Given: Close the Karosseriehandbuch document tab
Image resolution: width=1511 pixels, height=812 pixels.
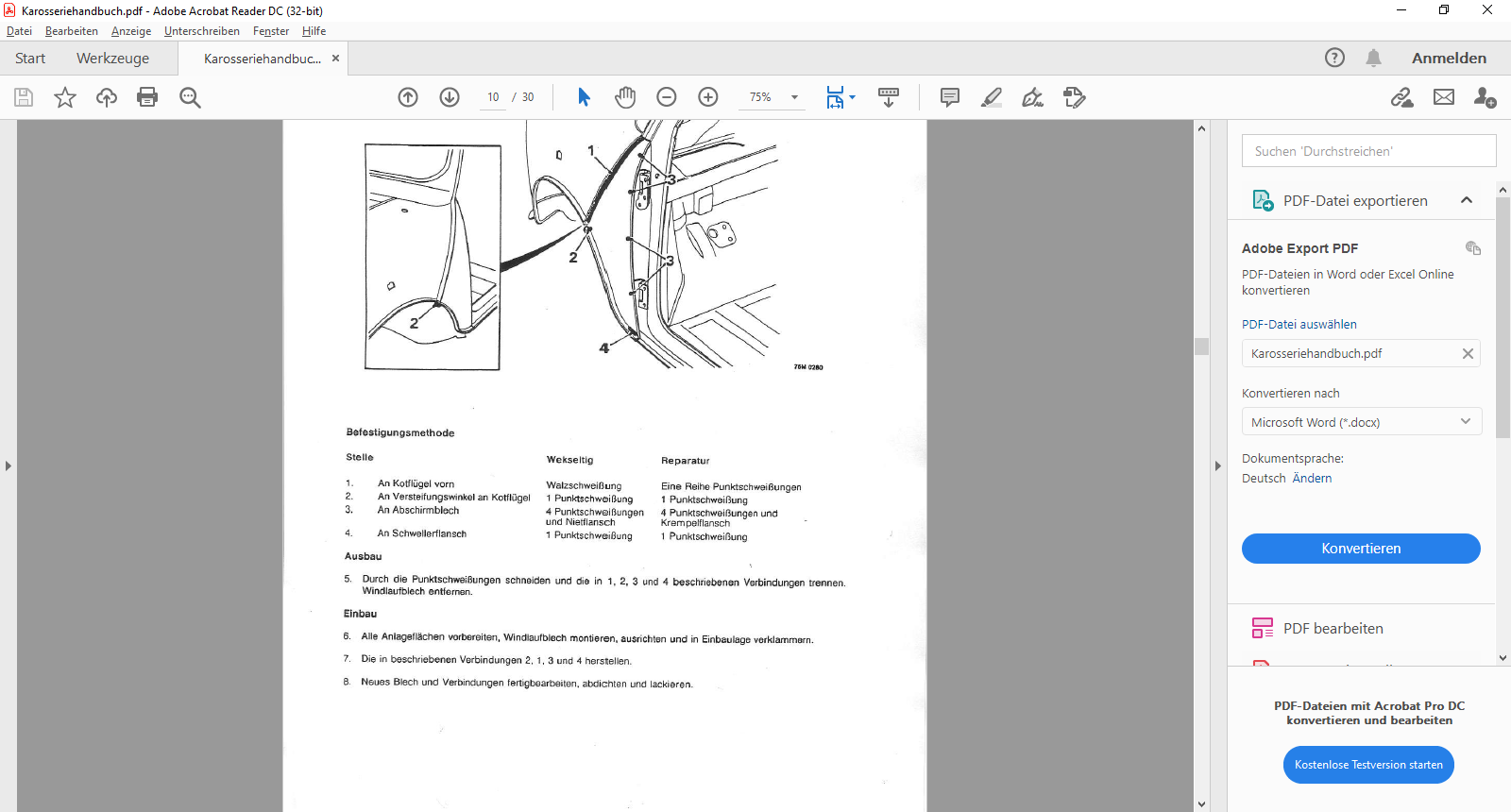Looking at the screenshot, I should (335, 59).
